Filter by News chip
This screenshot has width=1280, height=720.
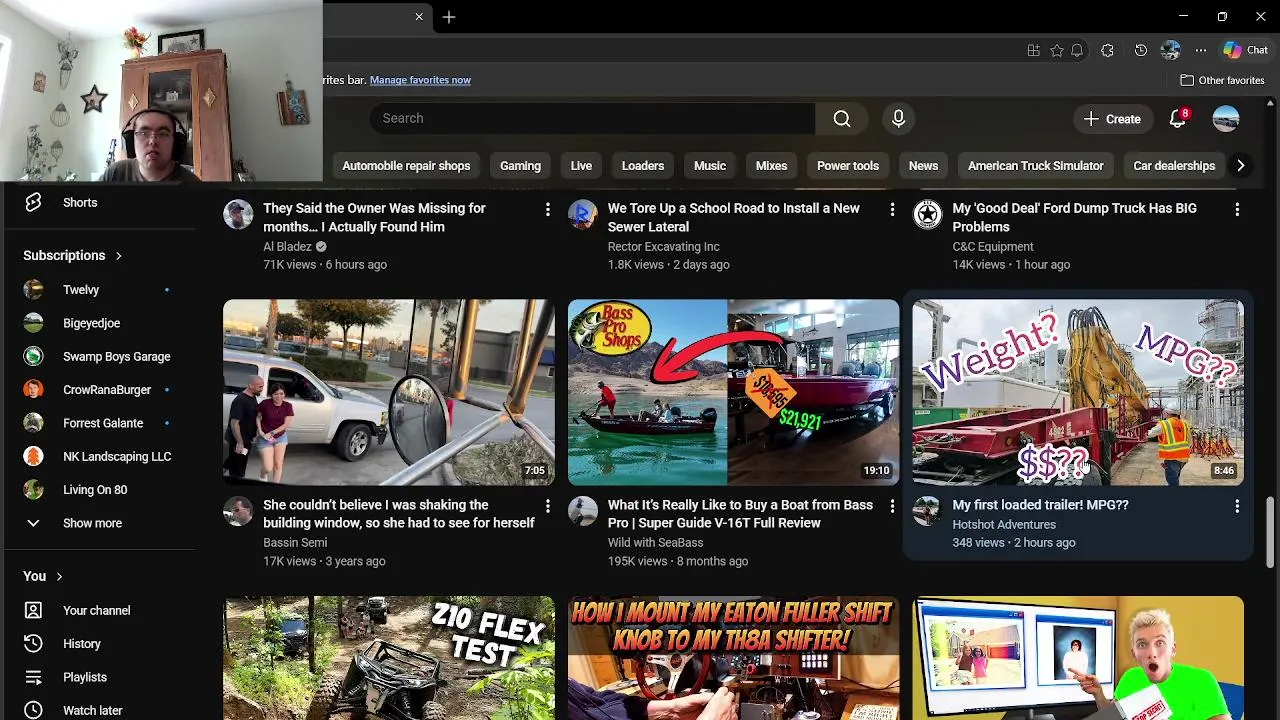(x=923, y=166)
